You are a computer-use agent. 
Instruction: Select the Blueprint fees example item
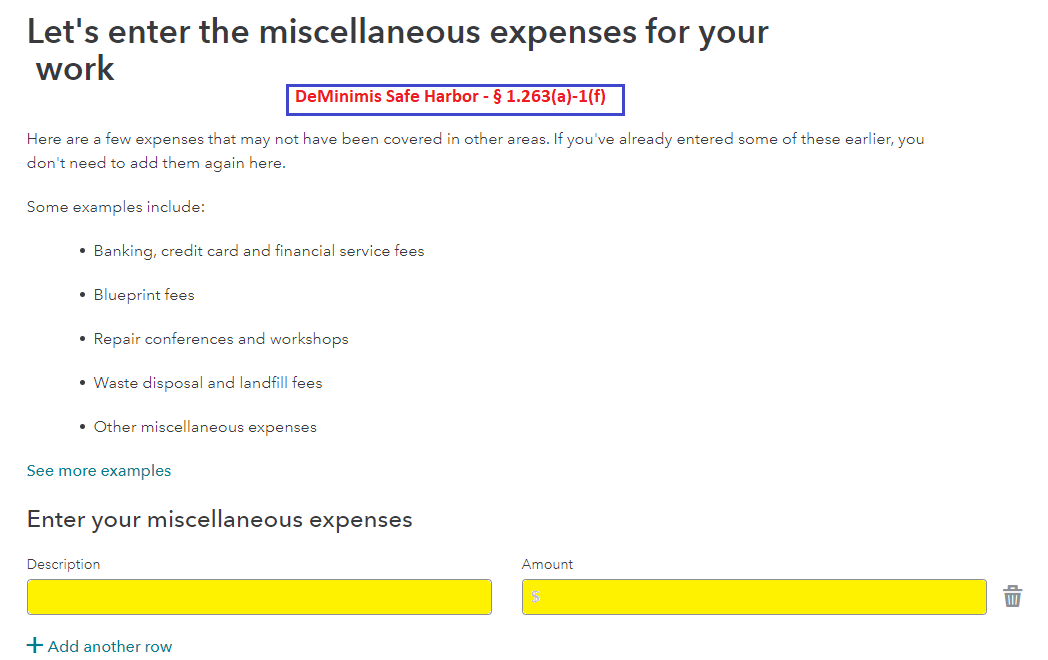[x=144, y=296]
